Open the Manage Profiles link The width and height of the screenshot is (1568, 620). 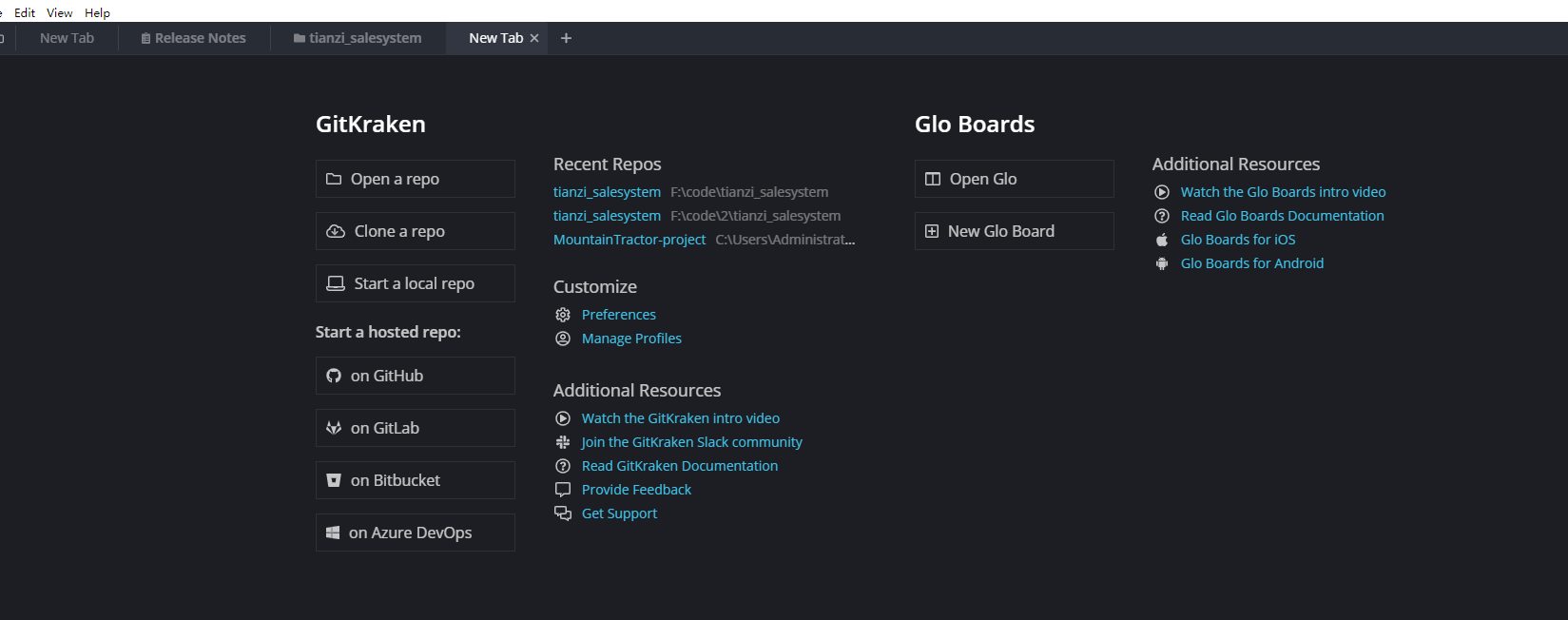click(x=631, y=339)
